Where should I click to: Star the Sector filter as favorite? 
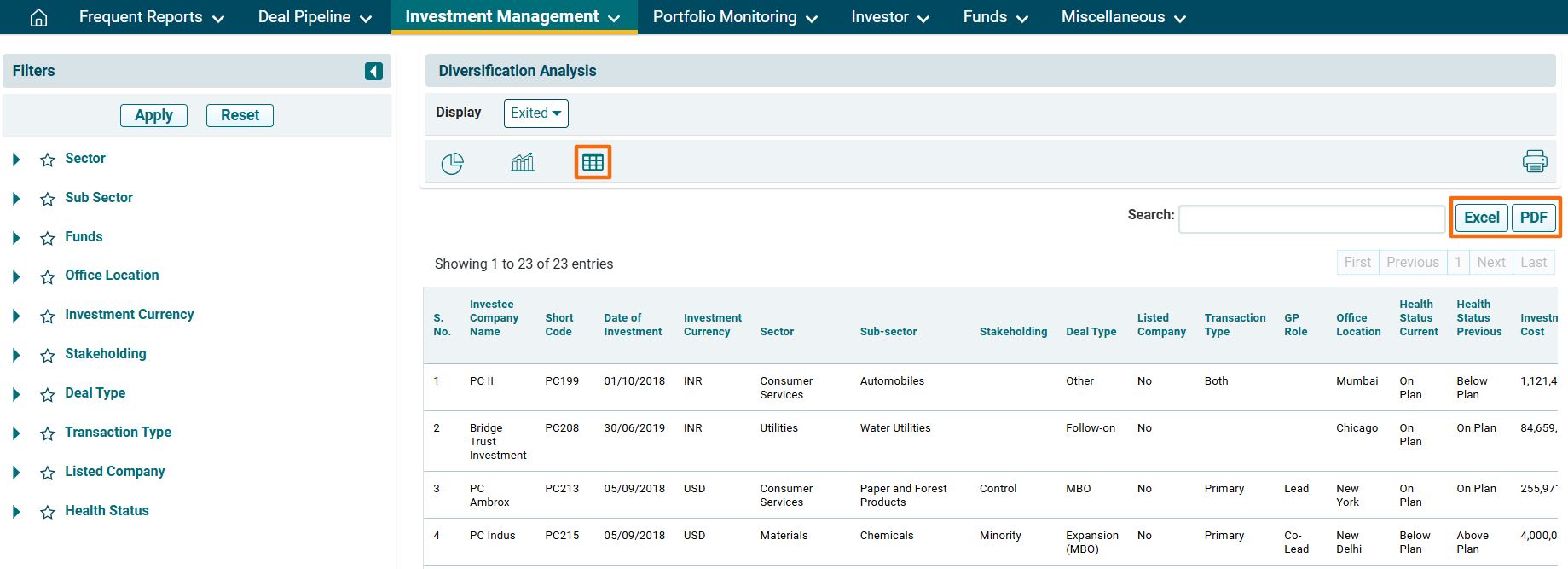[48, 160]
